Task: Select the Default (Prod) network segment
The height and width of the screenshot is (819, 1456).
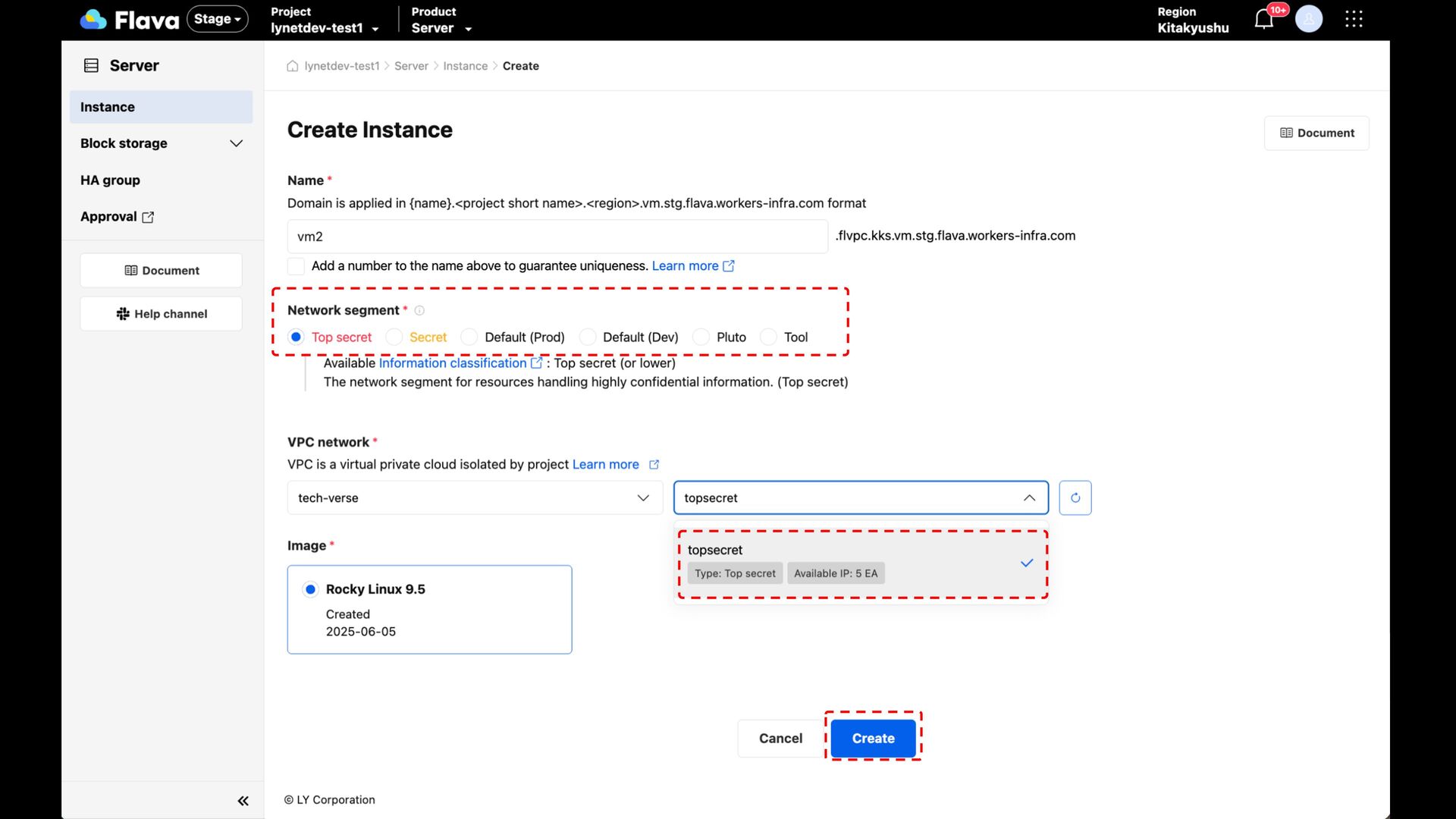Action: (x=469, y=337)
